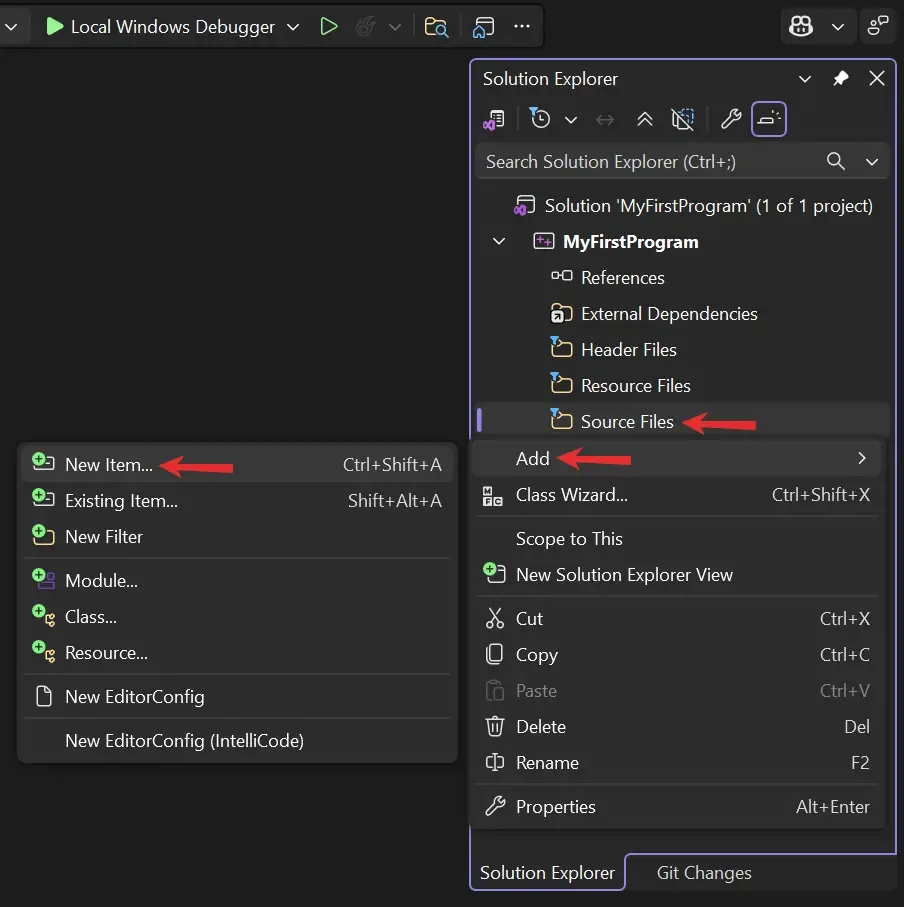Click the search magnifier icon
The image size is (904, 907).
(x=836, y=161)
